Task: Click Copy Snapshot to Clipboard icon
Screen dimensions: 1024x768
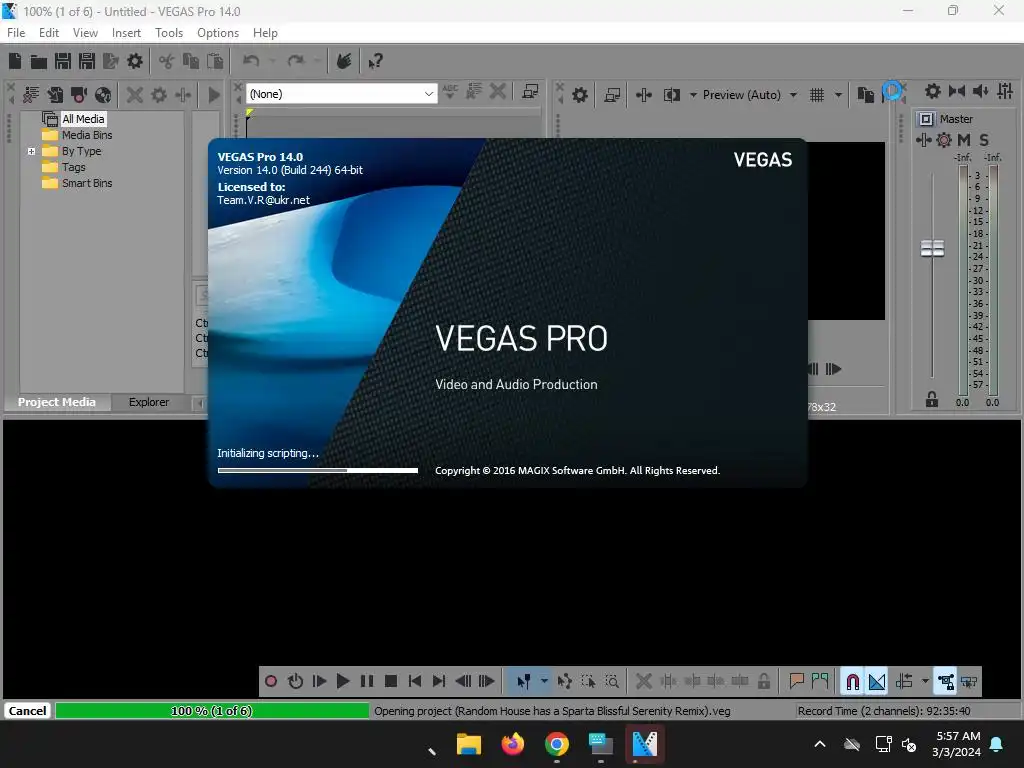Action: click(x=866, y=95)
